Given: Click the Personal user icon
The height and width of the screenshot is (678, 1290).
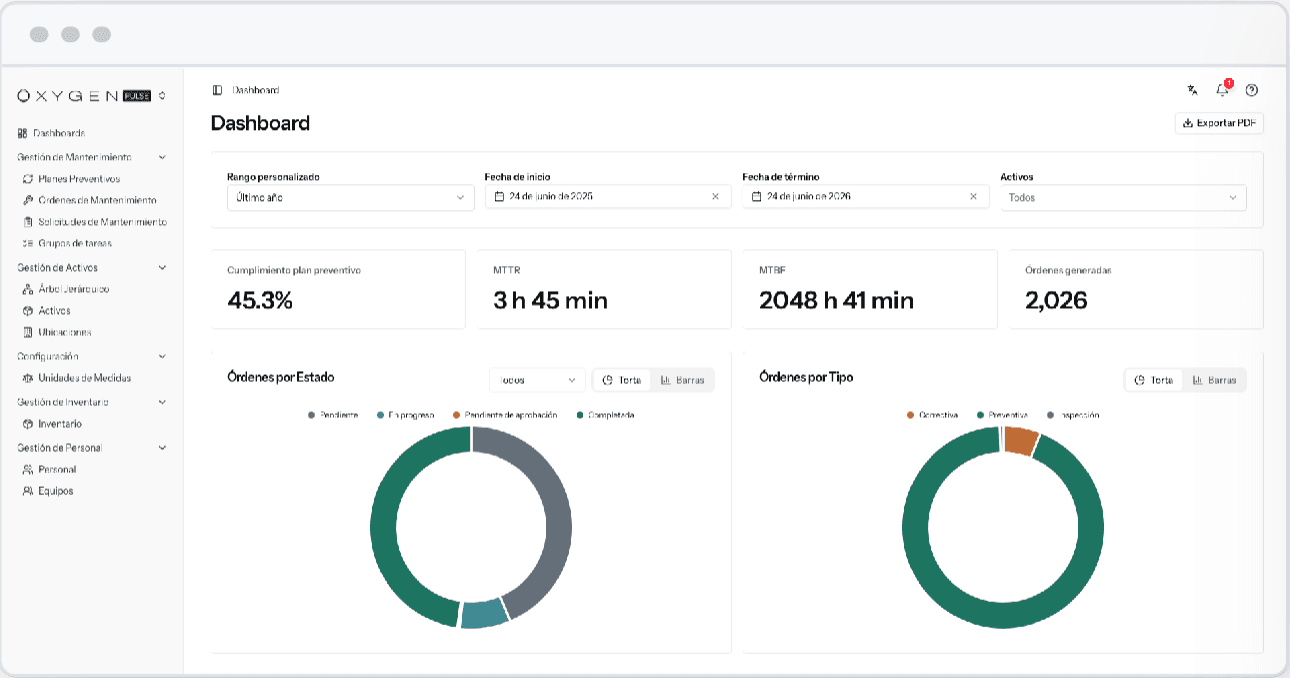Looking at the screenshot, I should (x=28, y=469).
